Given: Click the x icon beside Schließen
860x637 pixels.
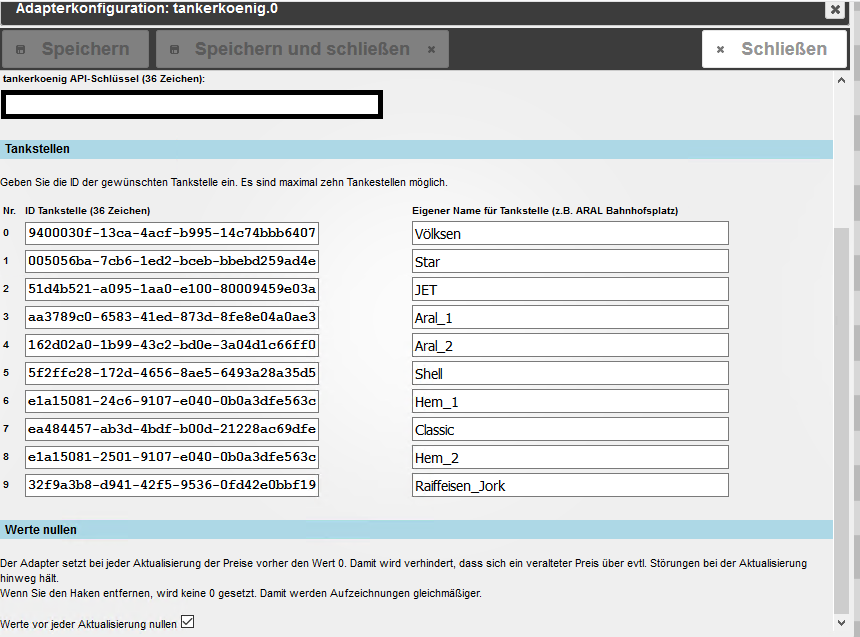Looking at the screenshot, I should coord(721,49).
